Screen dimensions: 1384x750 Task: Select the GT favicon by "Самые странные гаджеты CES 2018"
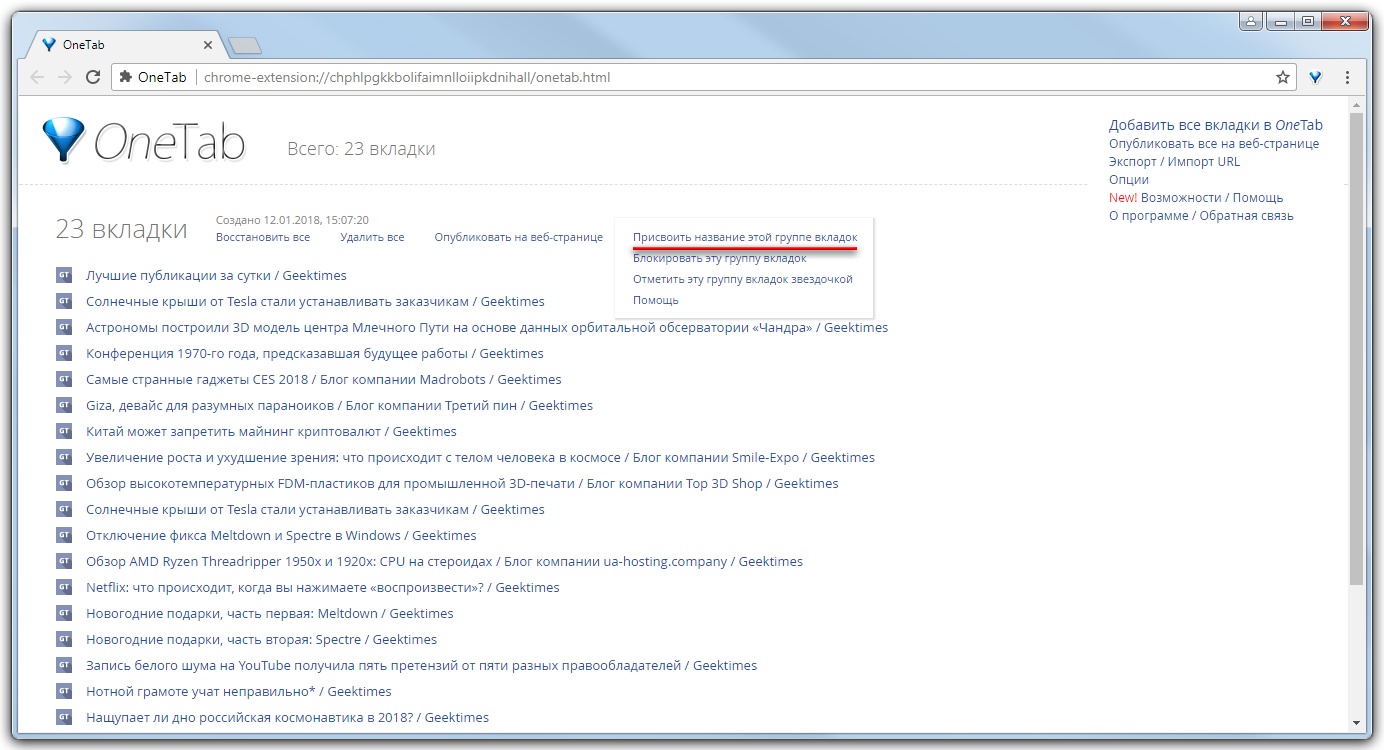pyautogui.click(x=64, y=379)
